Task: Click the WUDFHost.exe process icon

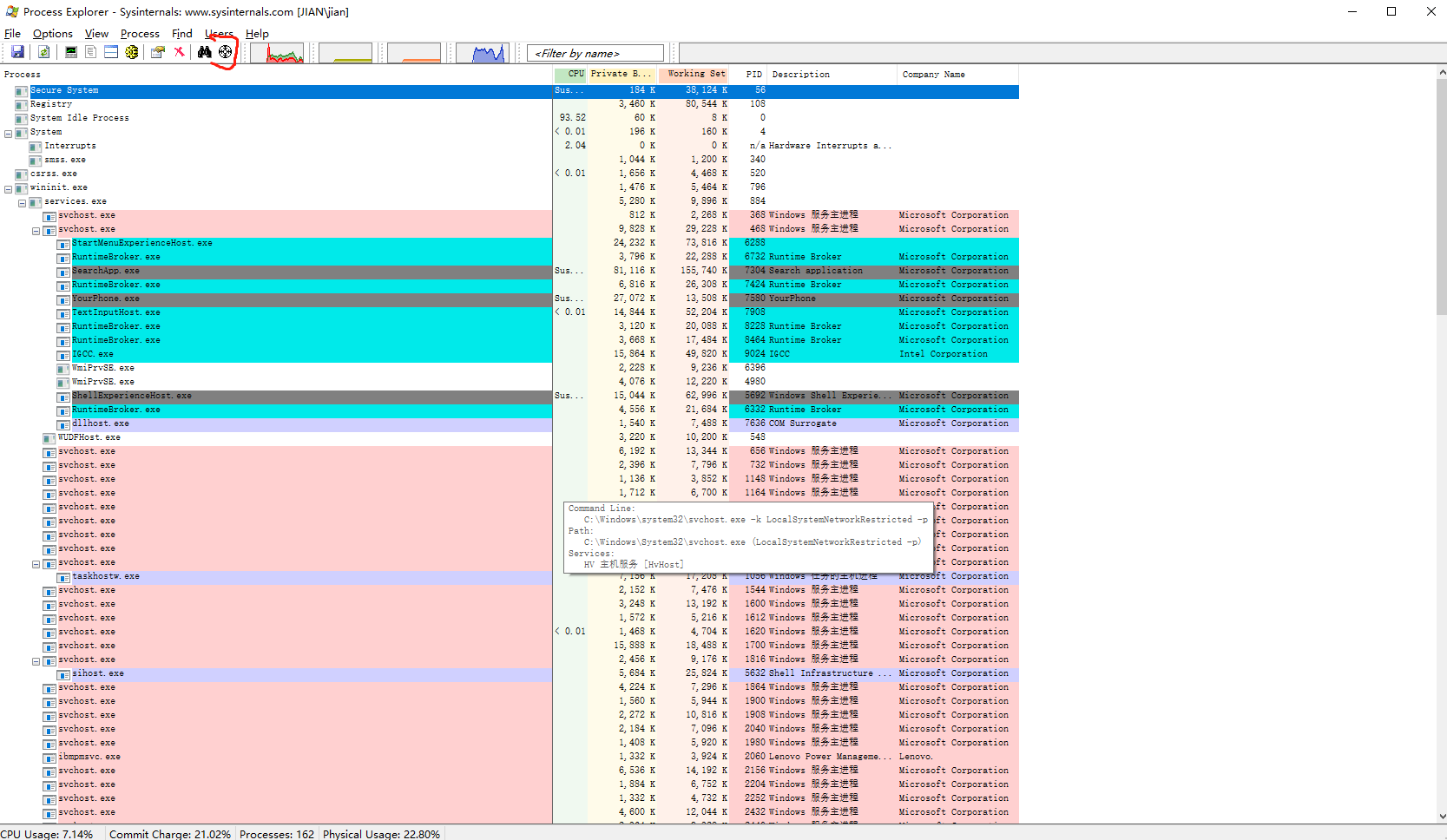Action: pyautogui.click(x=49, y=438)
